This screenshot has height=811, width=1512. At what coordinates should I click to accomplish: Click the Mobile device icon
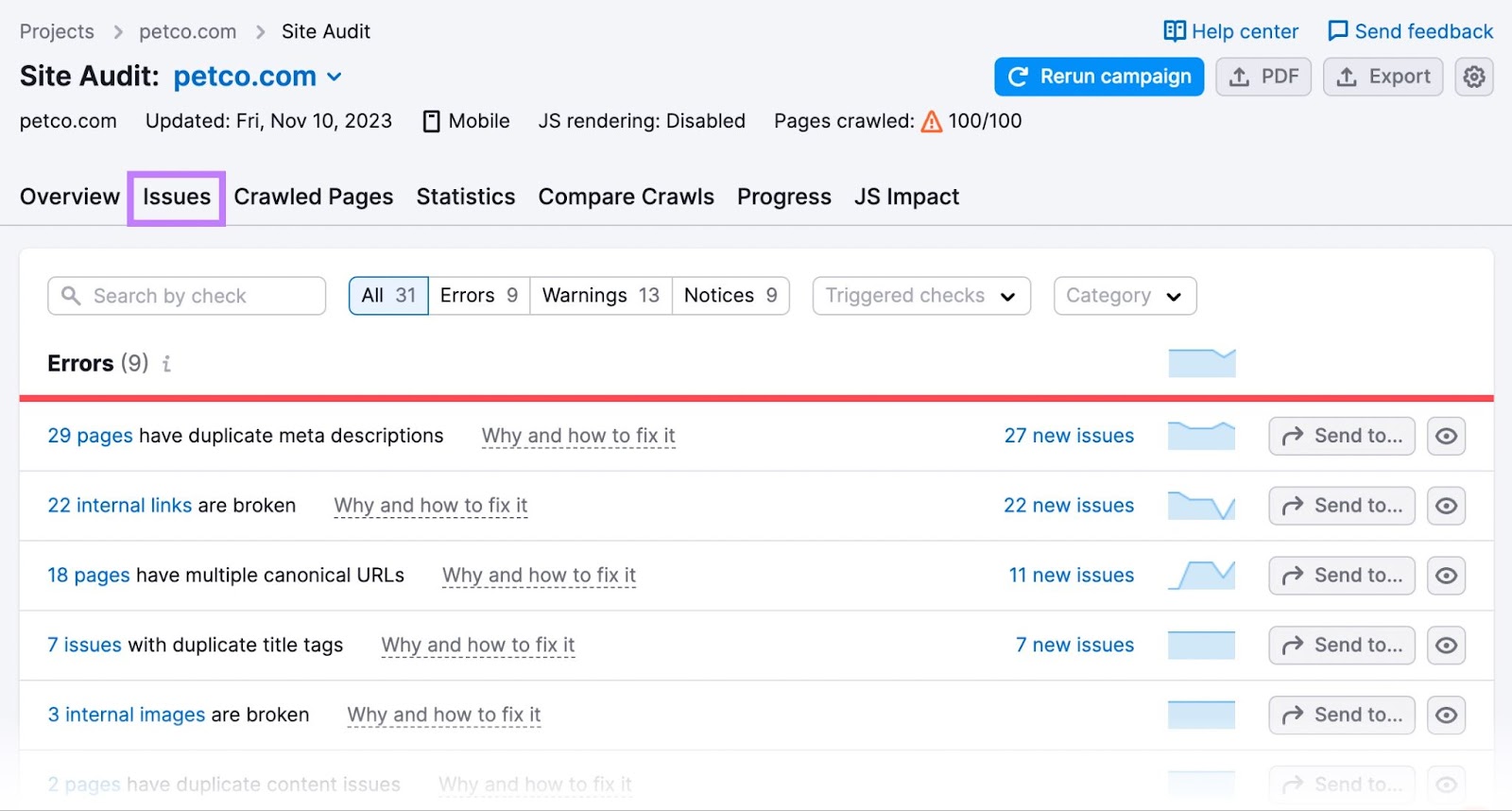[x=431, y=122]
